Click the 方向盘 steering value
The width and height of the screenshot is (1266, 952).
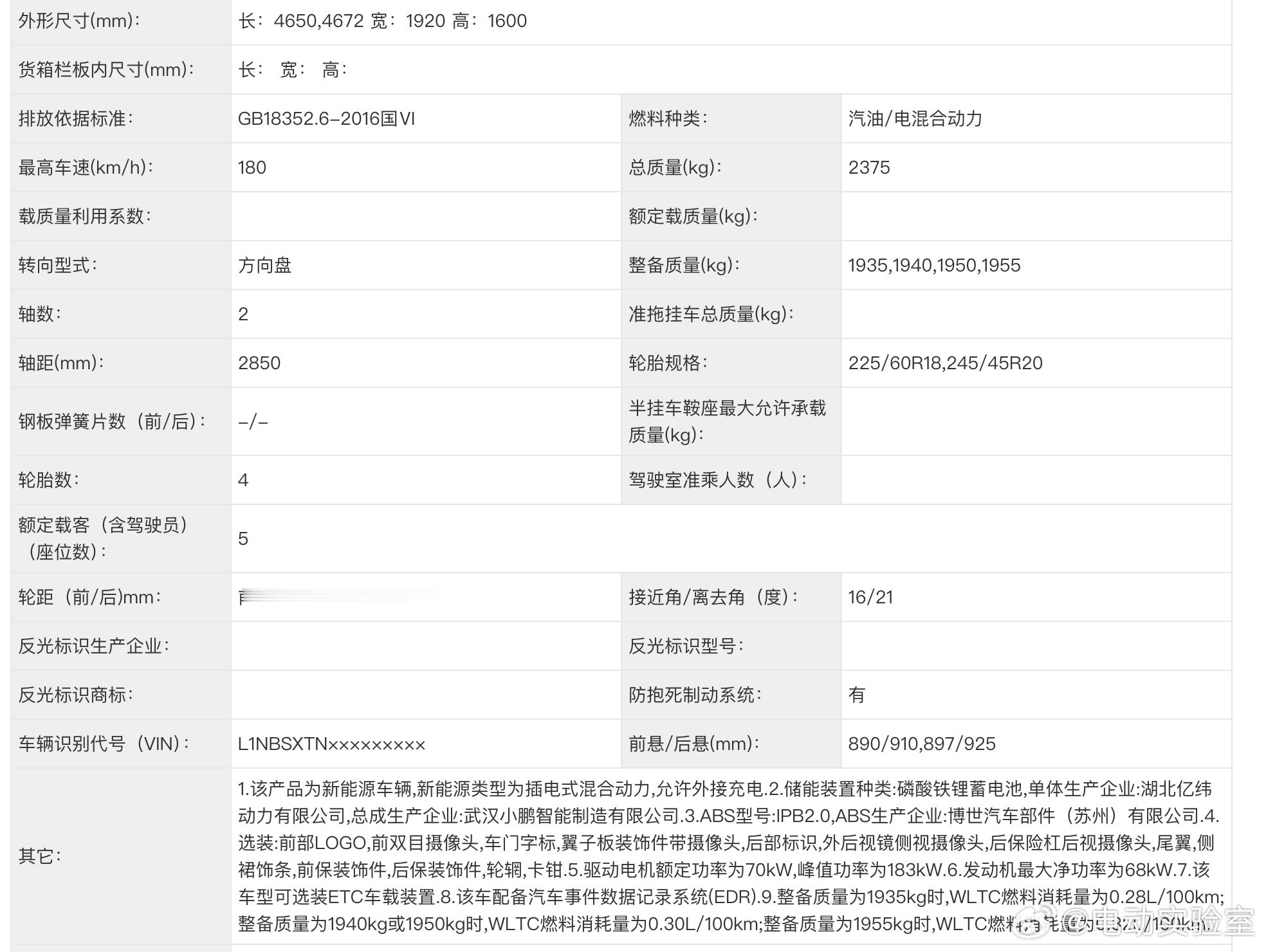[x=265, y=265]
